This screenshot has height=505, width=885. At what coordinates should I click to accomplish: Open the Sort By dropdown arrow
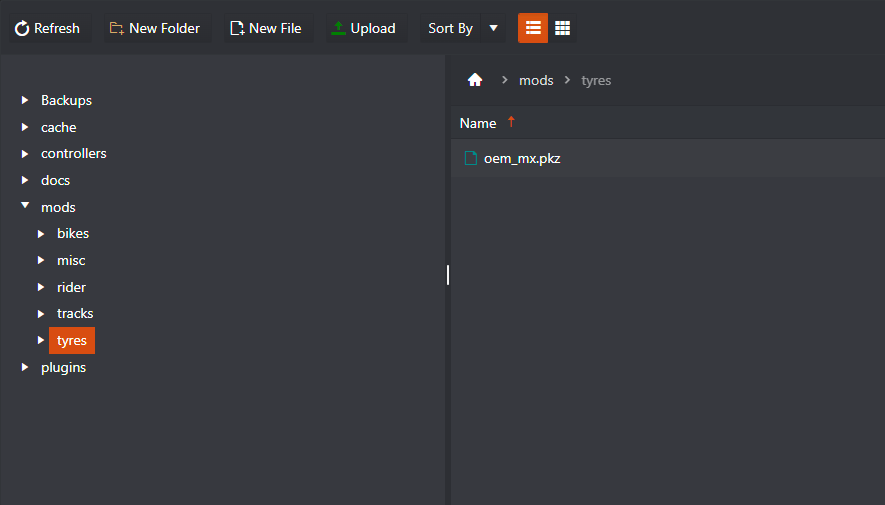493,28
